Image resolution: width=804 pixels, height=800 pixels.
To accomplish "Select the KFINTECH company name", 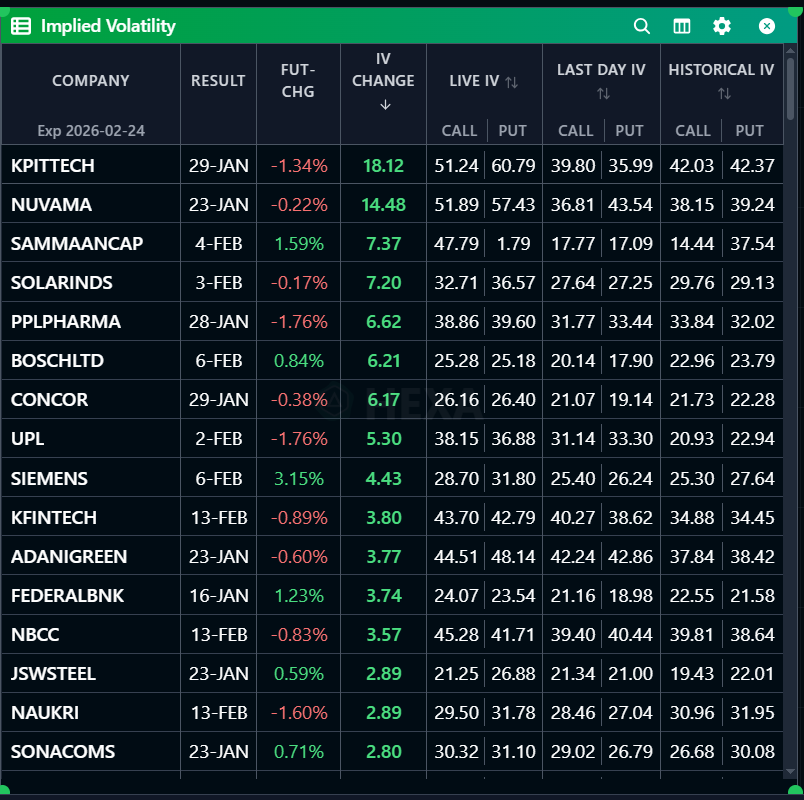I will (54, 517).
